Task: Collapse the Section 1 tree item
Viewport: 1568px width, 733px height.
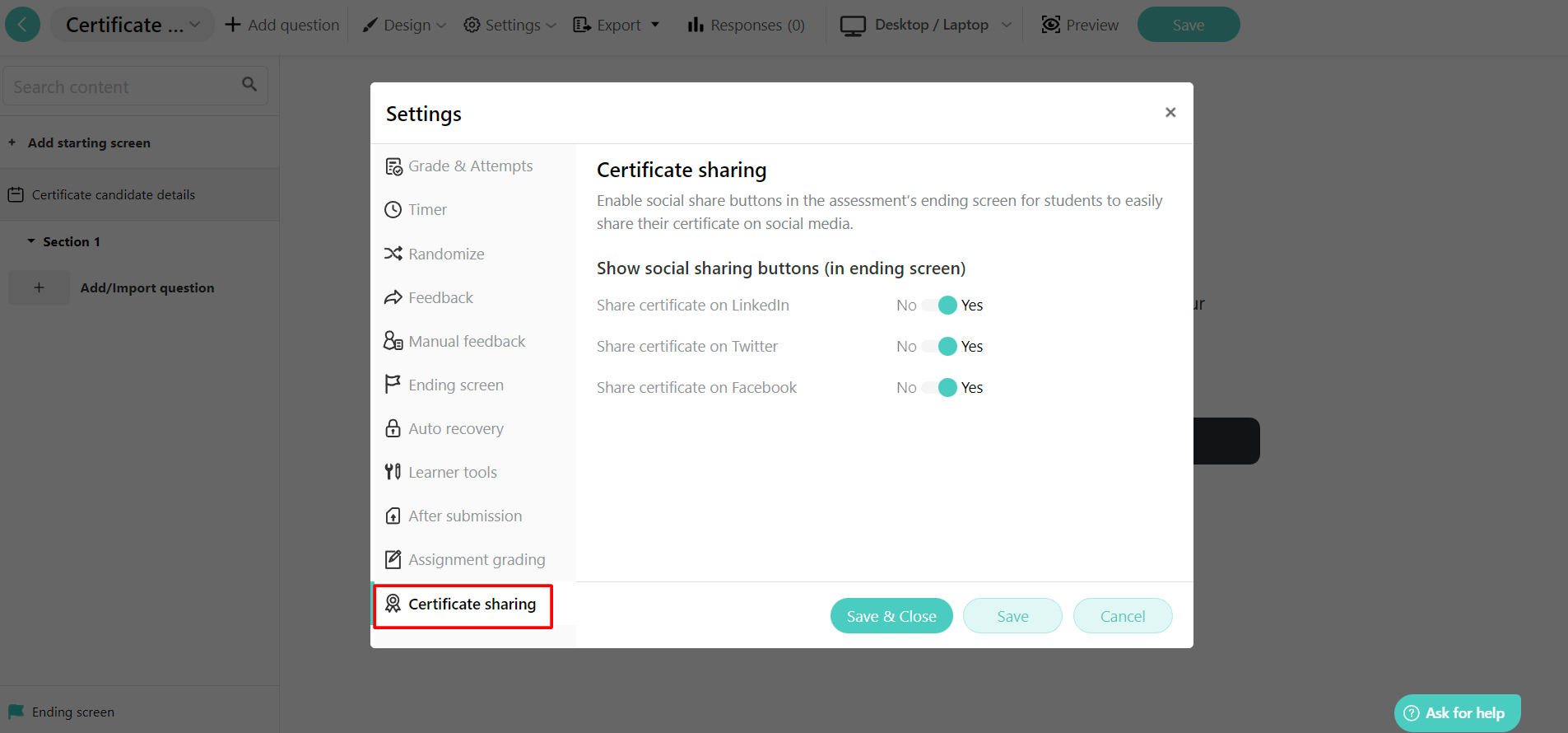Action: (x=31, y=241)
